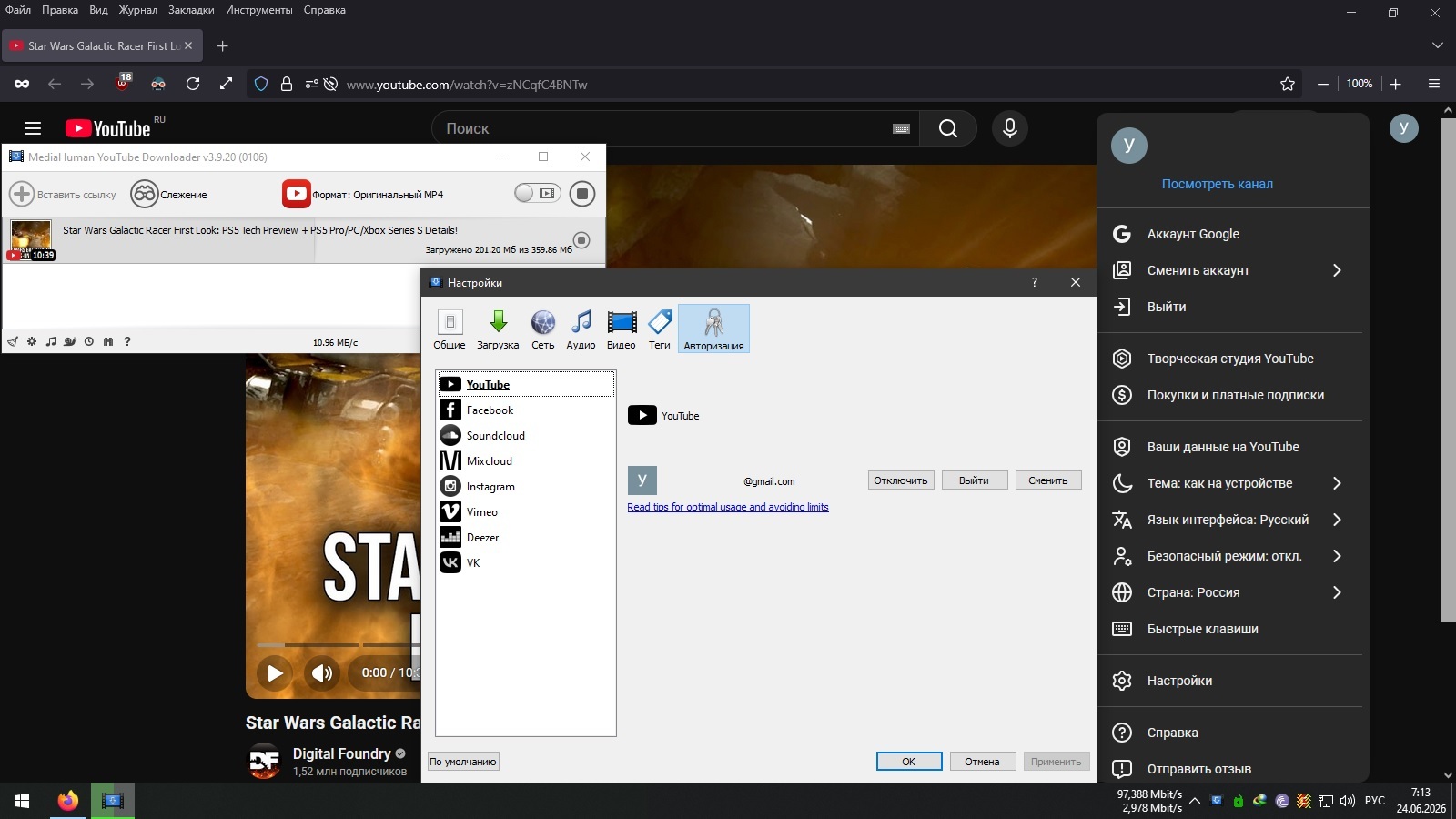1456x819 pixels.
Task: Open Firefox application hamburger menu
Action: [1434, 84]
